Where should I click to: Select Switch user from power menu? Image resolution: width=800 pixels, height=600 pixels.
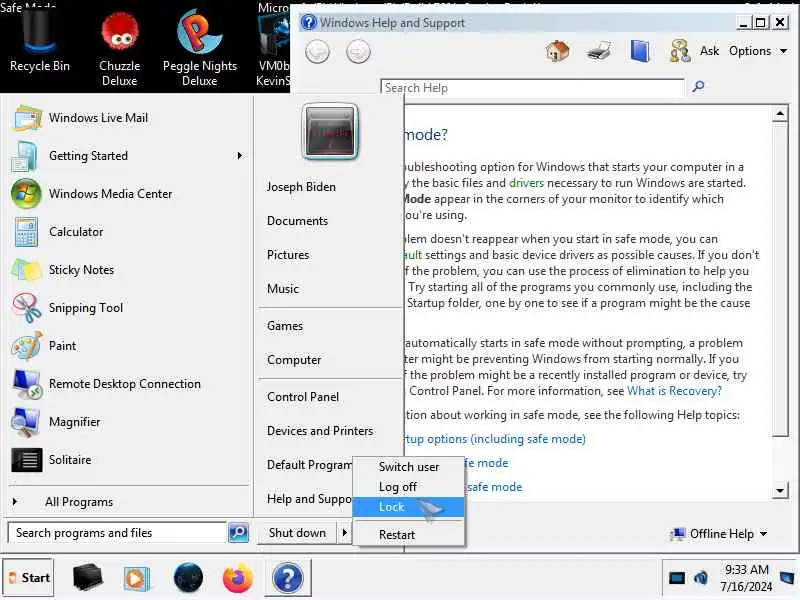pos(409,467)
